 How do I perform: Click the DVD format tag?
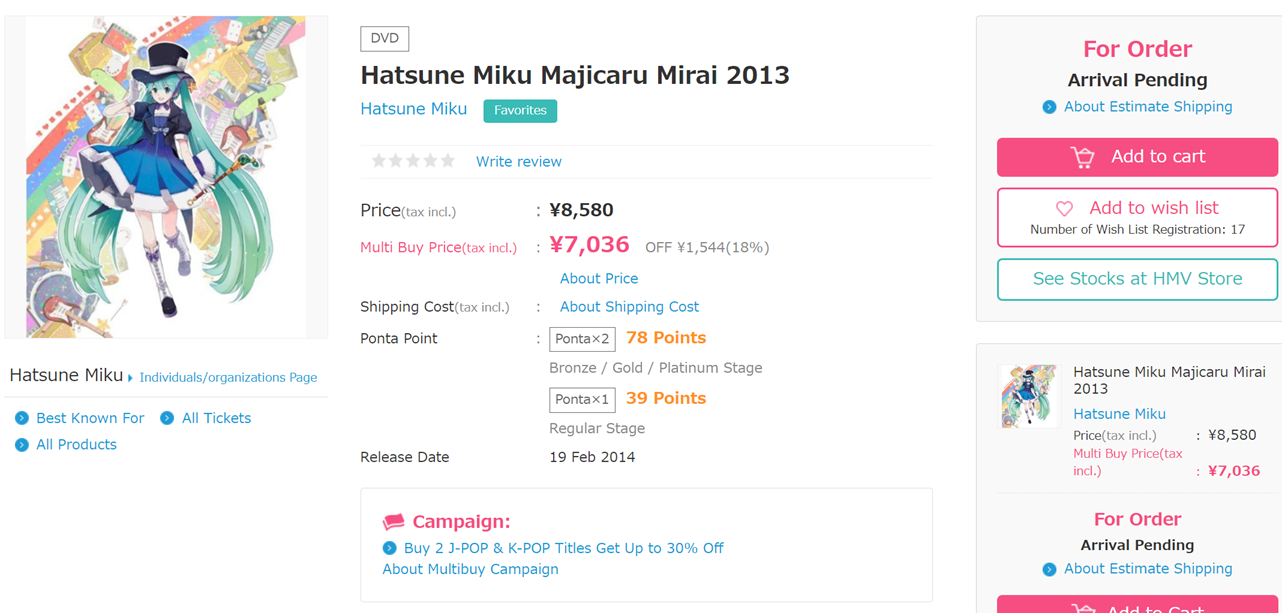coord(384,39)
